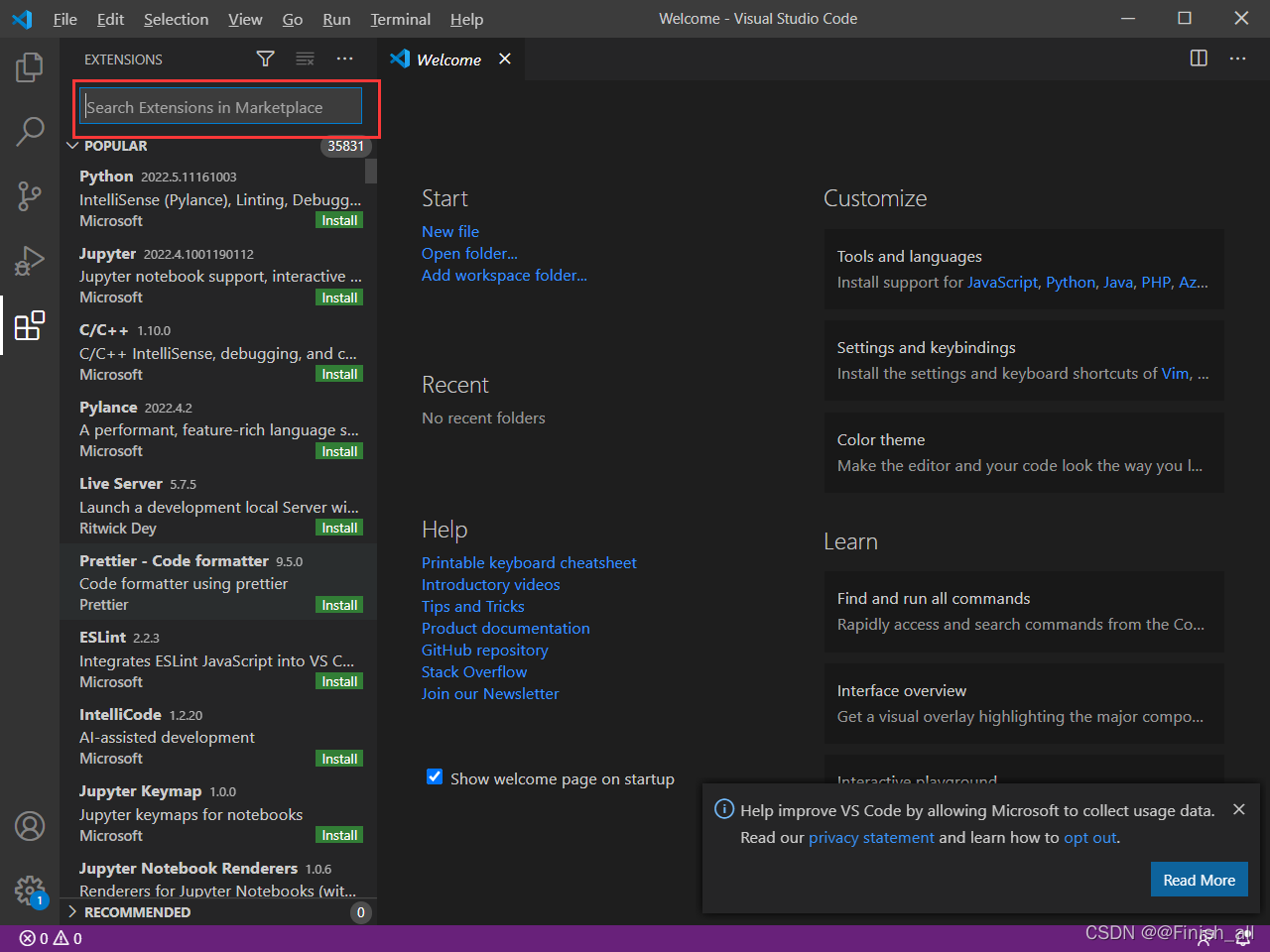Clear extensions search results icon
This screenshot has height=952, width=1270.
tap(305, 59)
